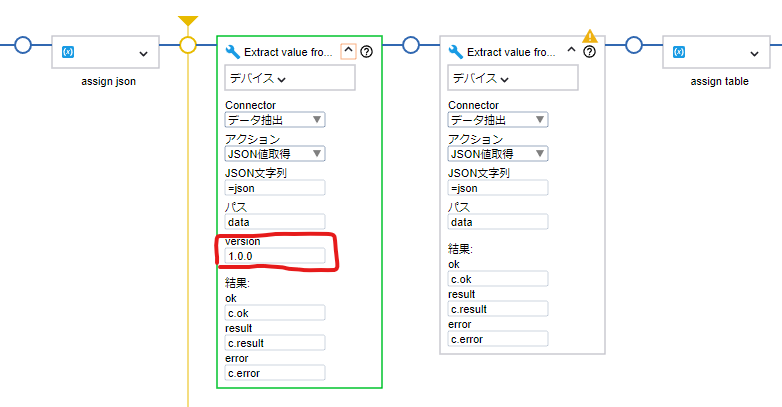The height and width of the screenshot is (407, 782).
Task: Click connector circle before assign table node
Action: point(634,45)
